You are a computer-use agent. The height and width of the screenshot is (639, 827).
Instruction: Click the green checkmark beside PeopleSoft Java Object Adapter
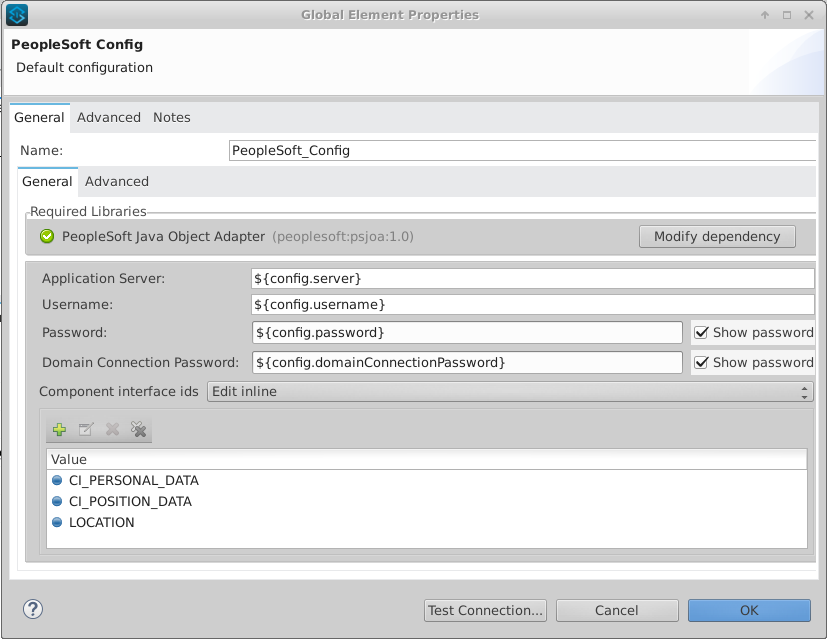[45, 237]
